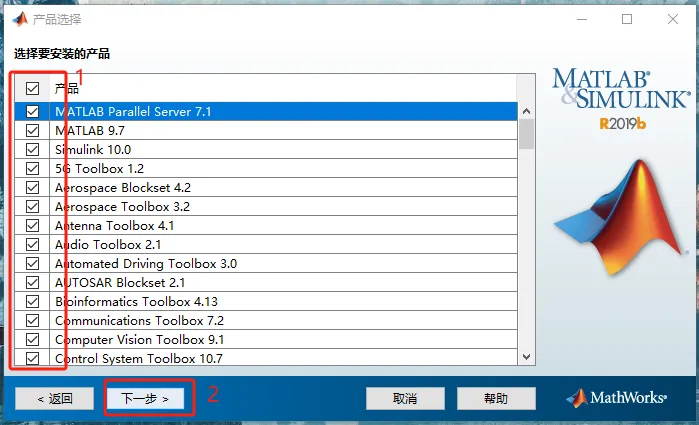Uncheck the Control System Toolbox 10.7 checkbox
This screenshot has height=425, width=699.
[32, 358]
